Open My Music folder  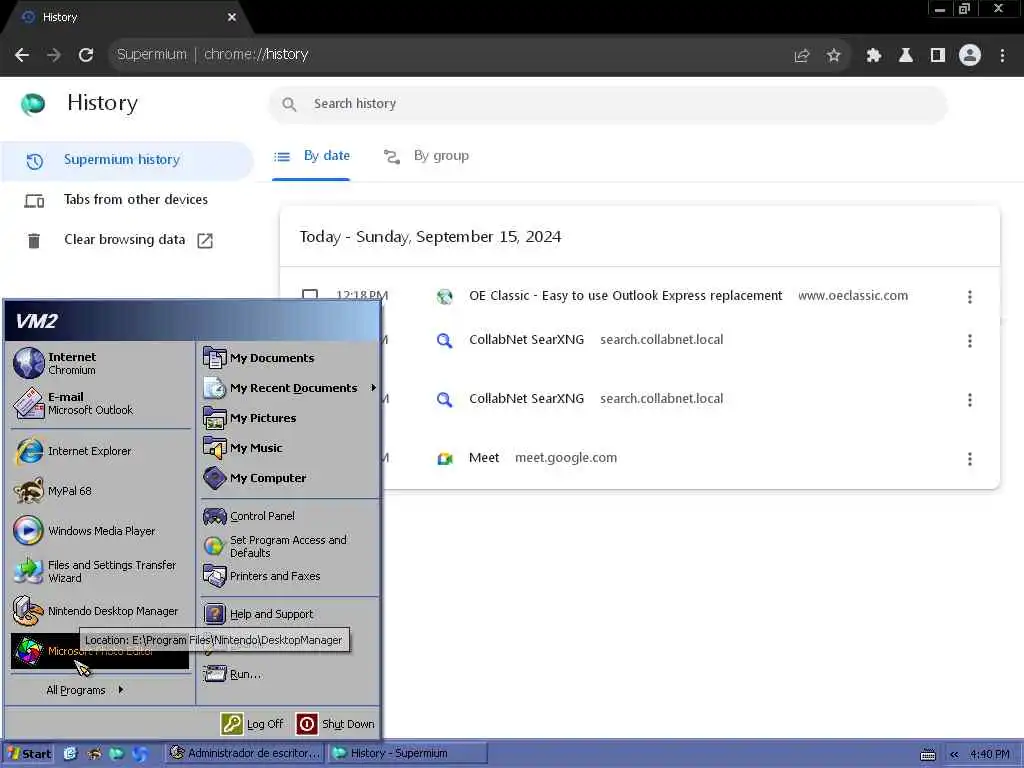pos(289,448)
